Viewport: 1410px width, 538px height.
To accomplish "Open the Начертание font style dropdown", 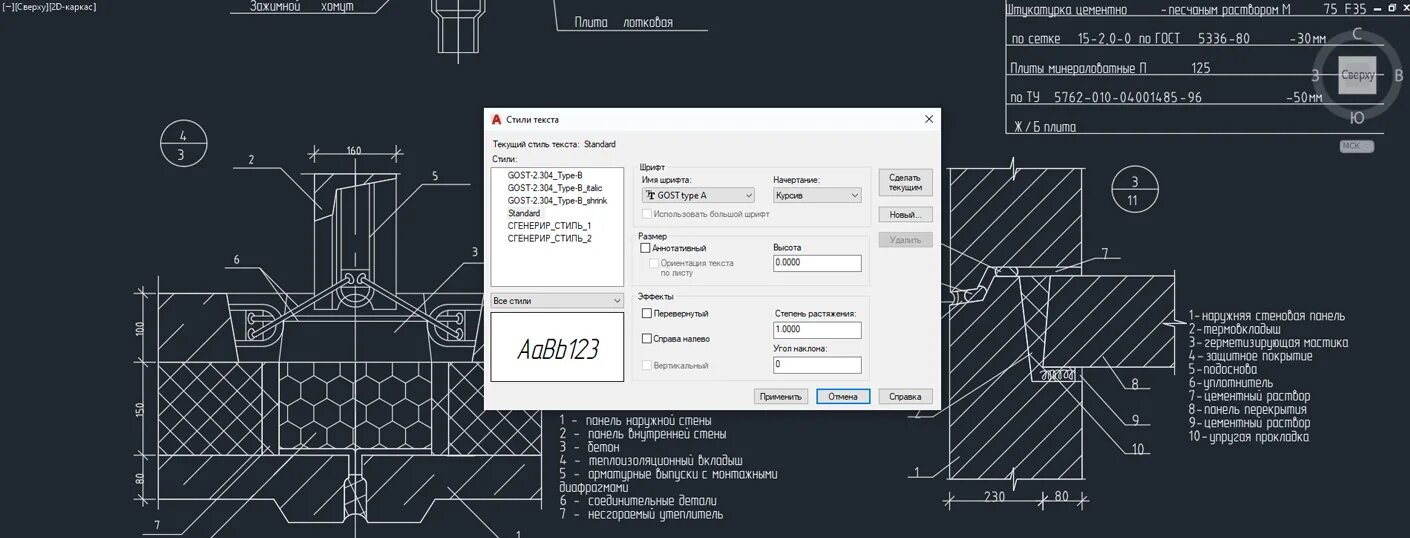I will click(x=817, y=195).
